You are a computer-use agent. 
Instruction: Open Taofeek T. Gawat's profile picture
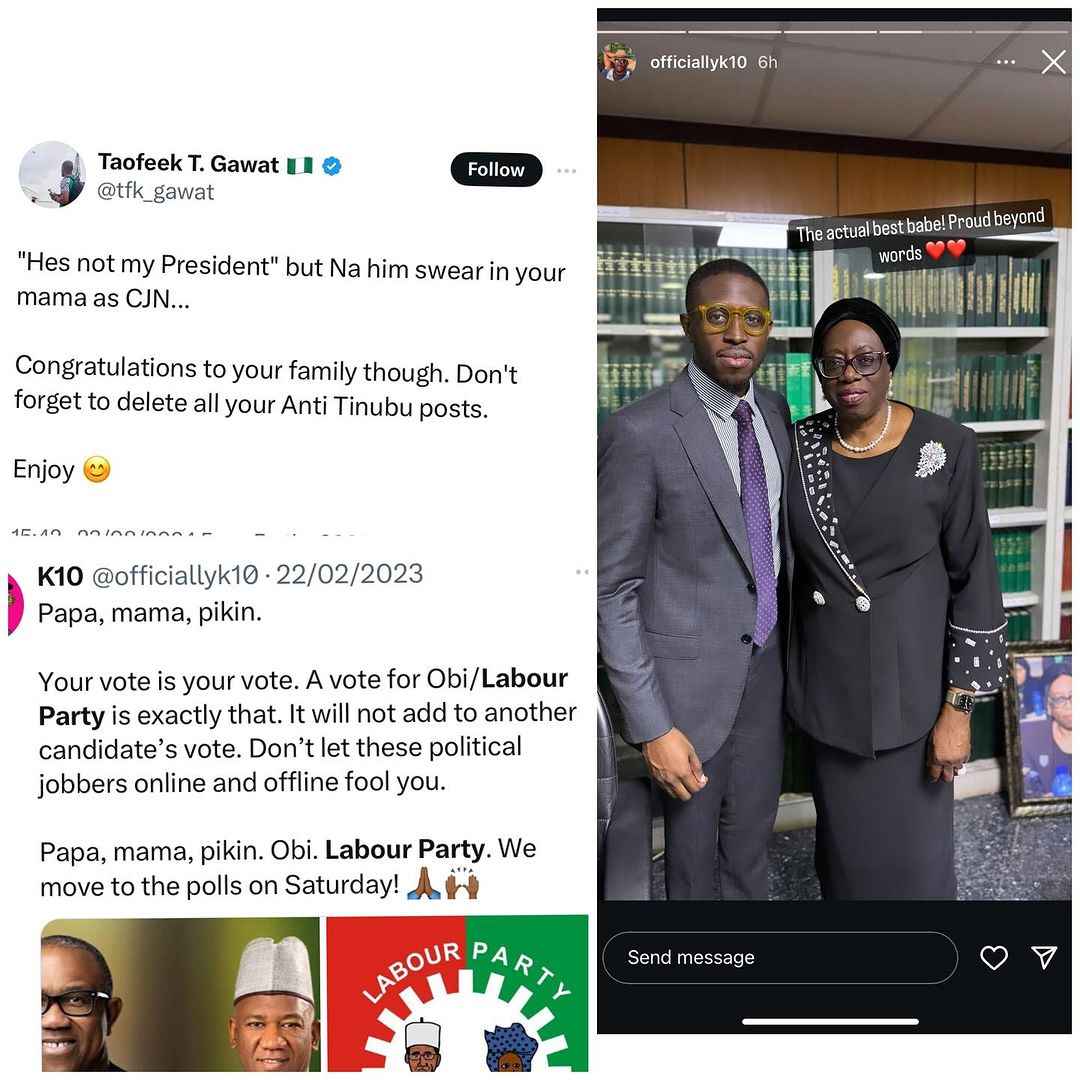point(52,174)
